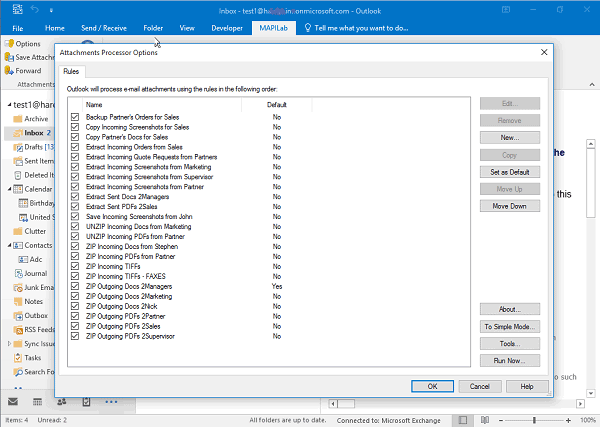Image resolution: width=600 pixels, height=427 pixels.
Task: Toggle ZIP Incoming TIFFs - FAXES checkbox
Action: 75,276
